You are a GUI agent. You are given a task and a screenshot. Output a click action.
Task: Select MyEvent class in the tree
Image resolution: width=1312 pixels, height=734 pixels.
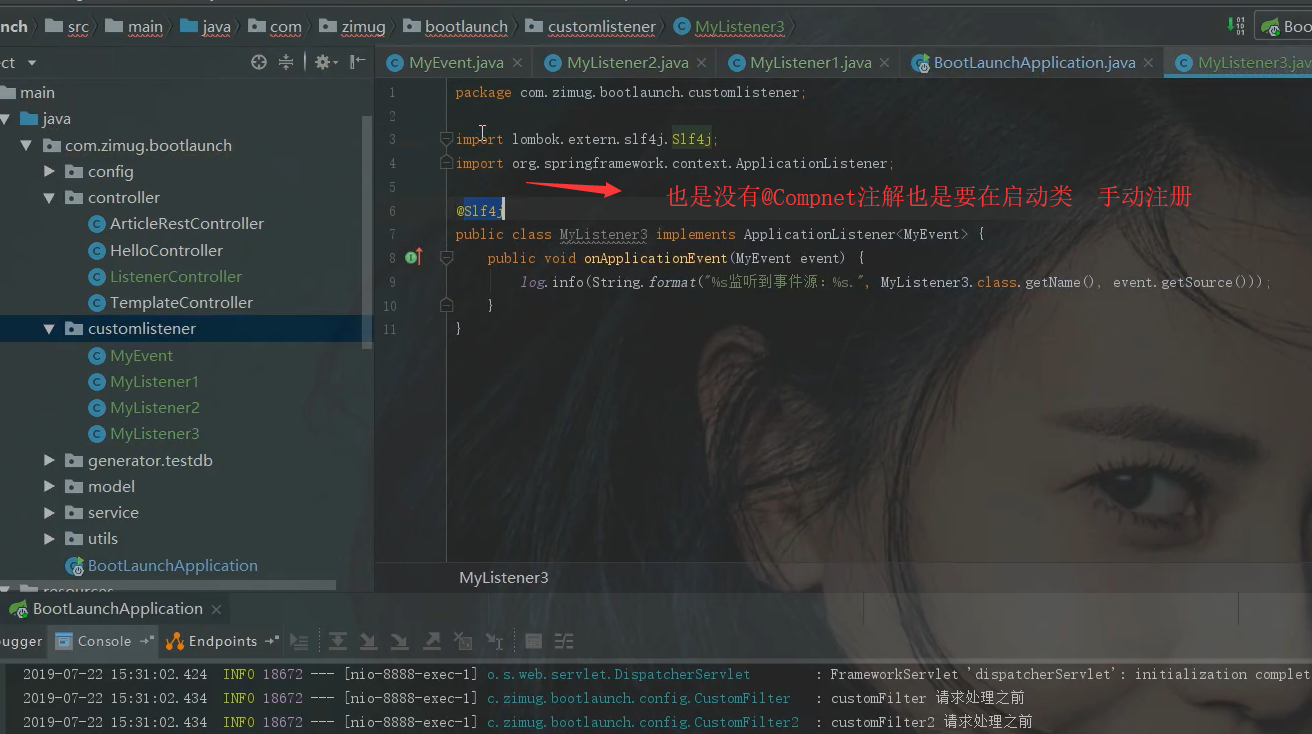tap(142, 355)
